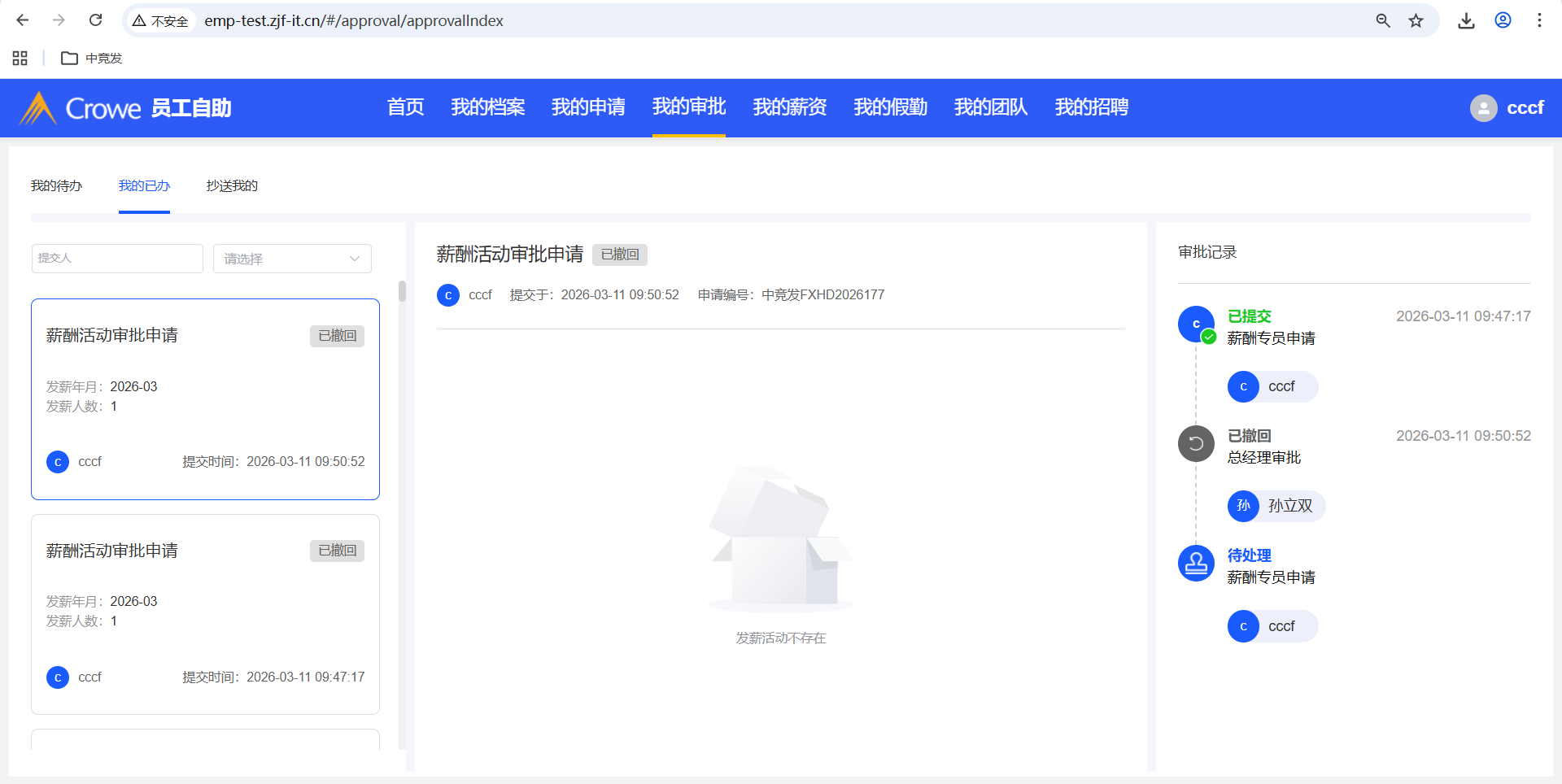1562x784 pixels.
Task: Click the browser forward arrow
Action: 59,20
